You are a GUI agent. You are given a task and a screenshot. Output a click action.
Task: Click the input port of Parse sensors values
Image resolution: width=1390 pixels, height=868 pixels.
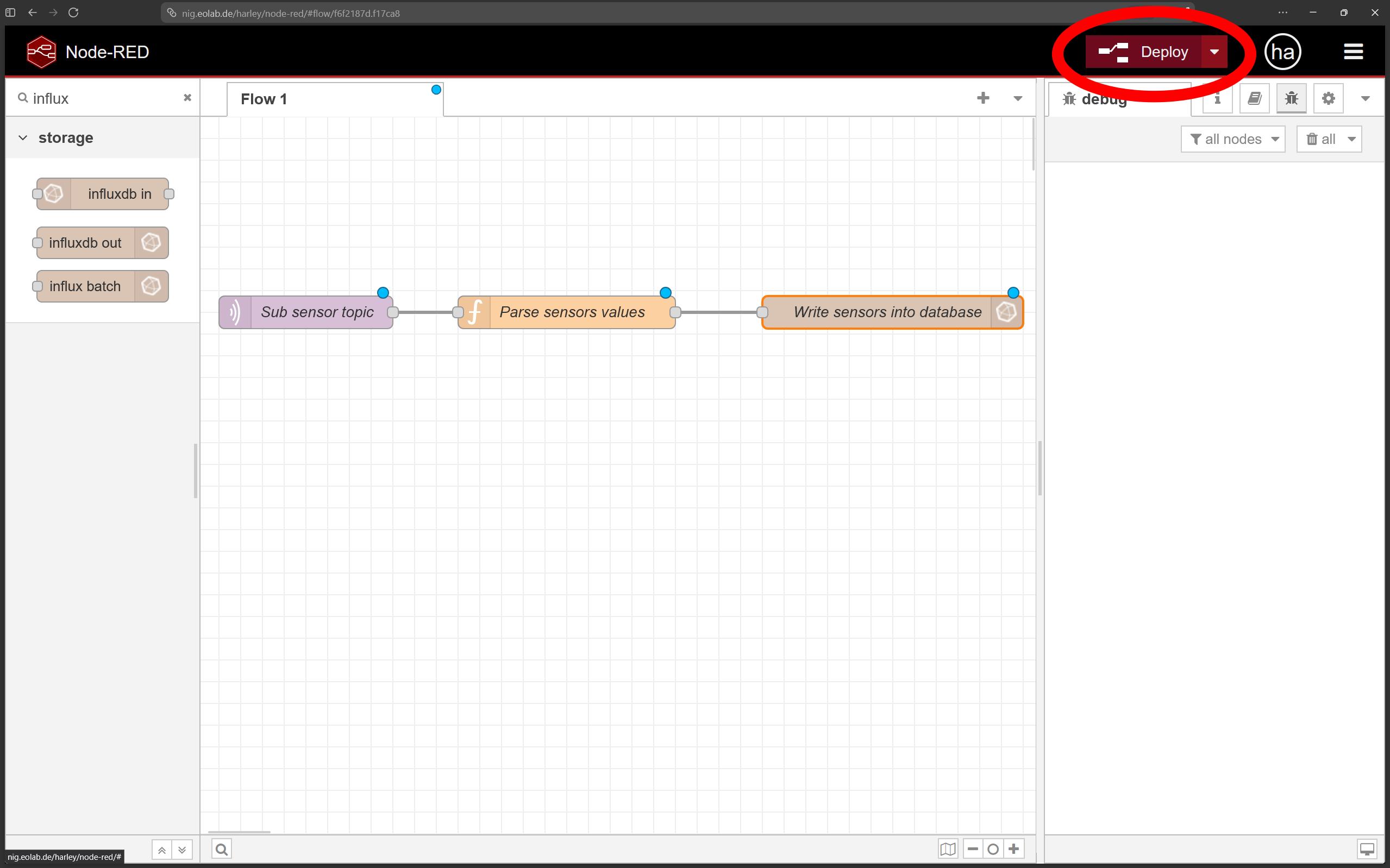click(458, 312)
